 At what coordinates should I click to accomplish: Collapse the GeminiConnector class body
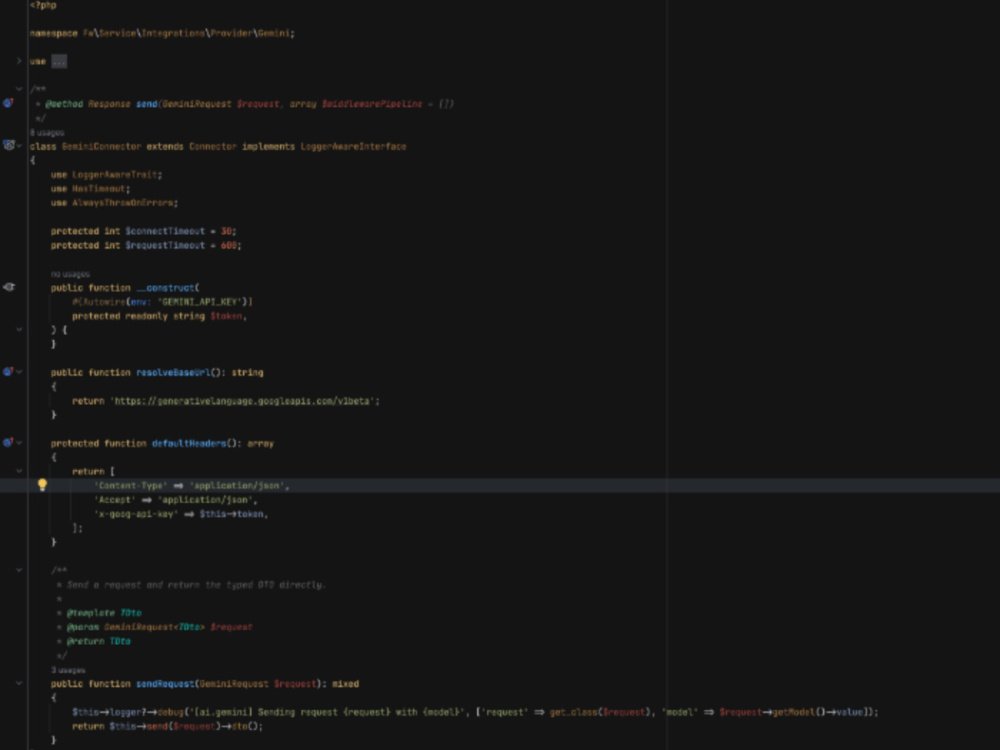point(20,146)
